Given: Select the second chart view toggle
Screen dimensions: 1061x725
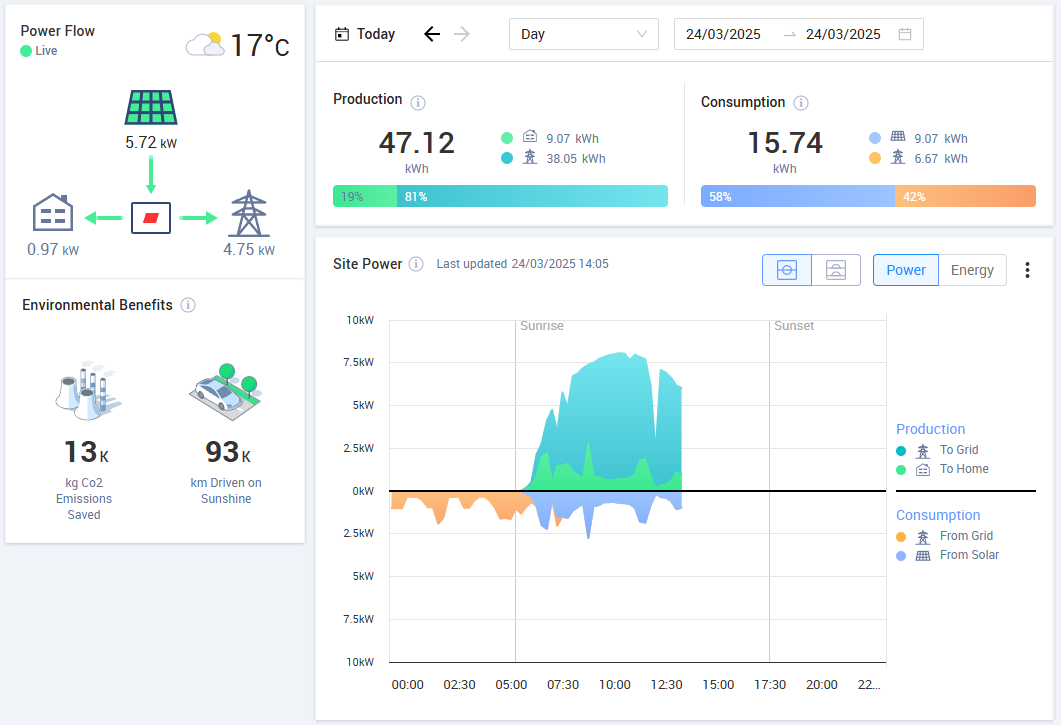Looking at the screenshot, I should pos(836,270).
